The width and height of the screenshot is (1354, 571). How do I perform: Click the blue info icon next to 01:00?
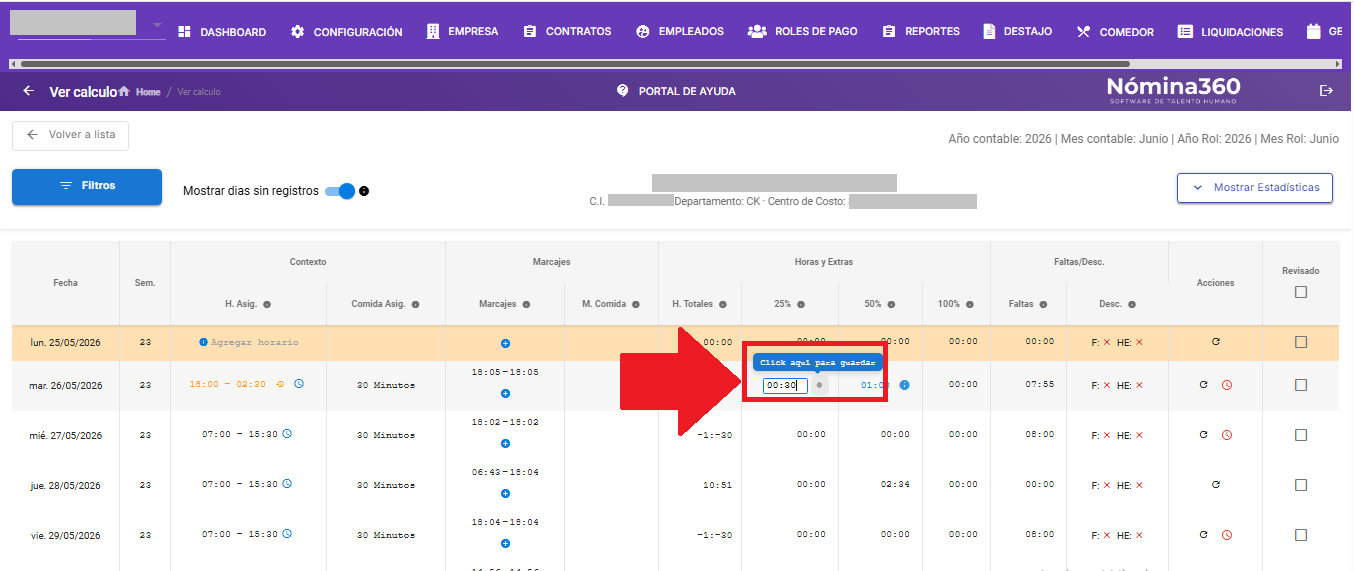(904, 385)
